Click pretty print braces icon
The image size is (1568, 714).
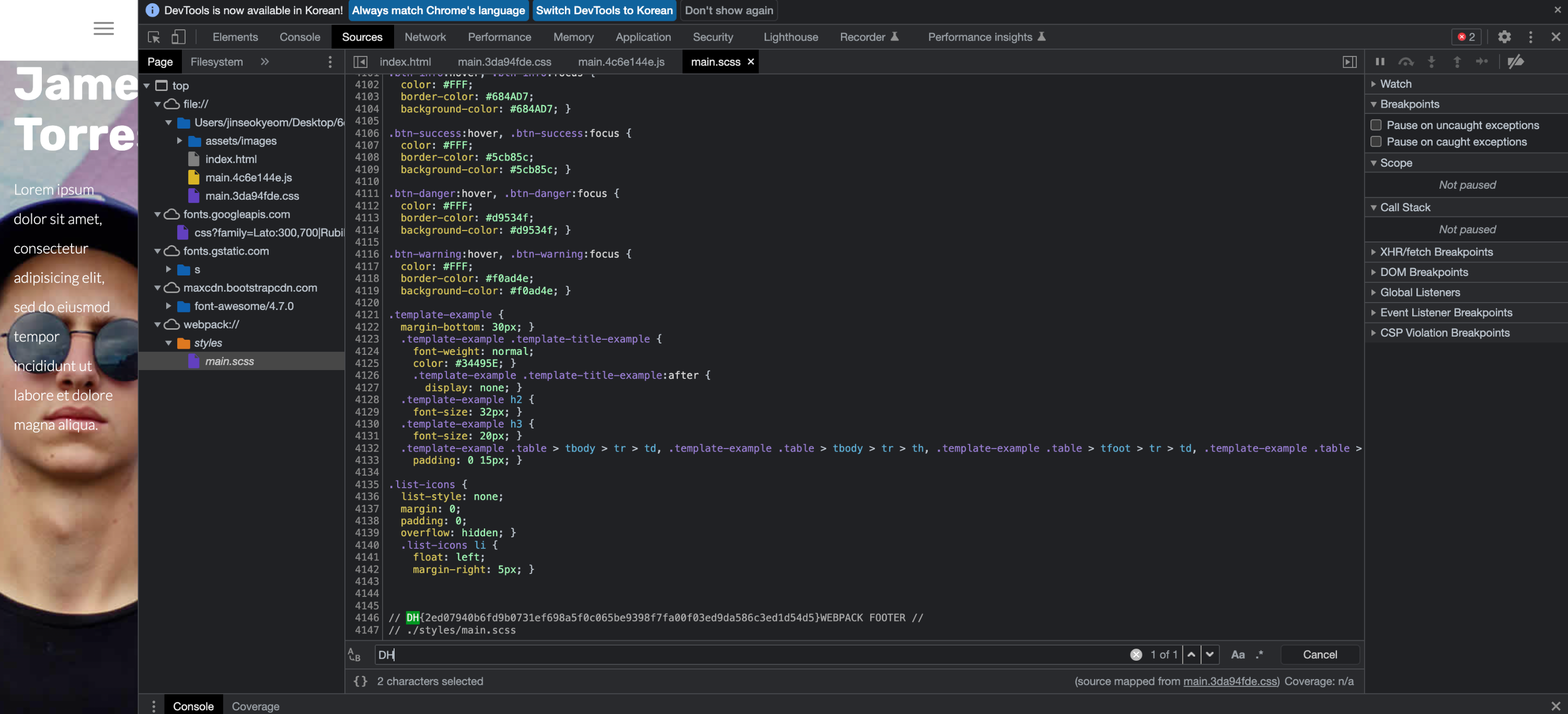click(360, 681)
